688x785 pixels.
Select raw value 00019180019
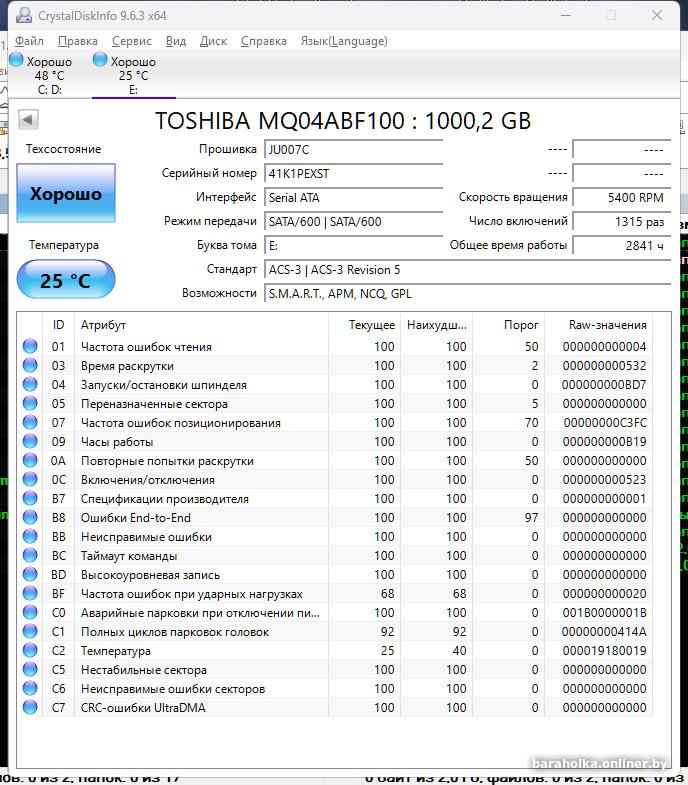[604, 651]
